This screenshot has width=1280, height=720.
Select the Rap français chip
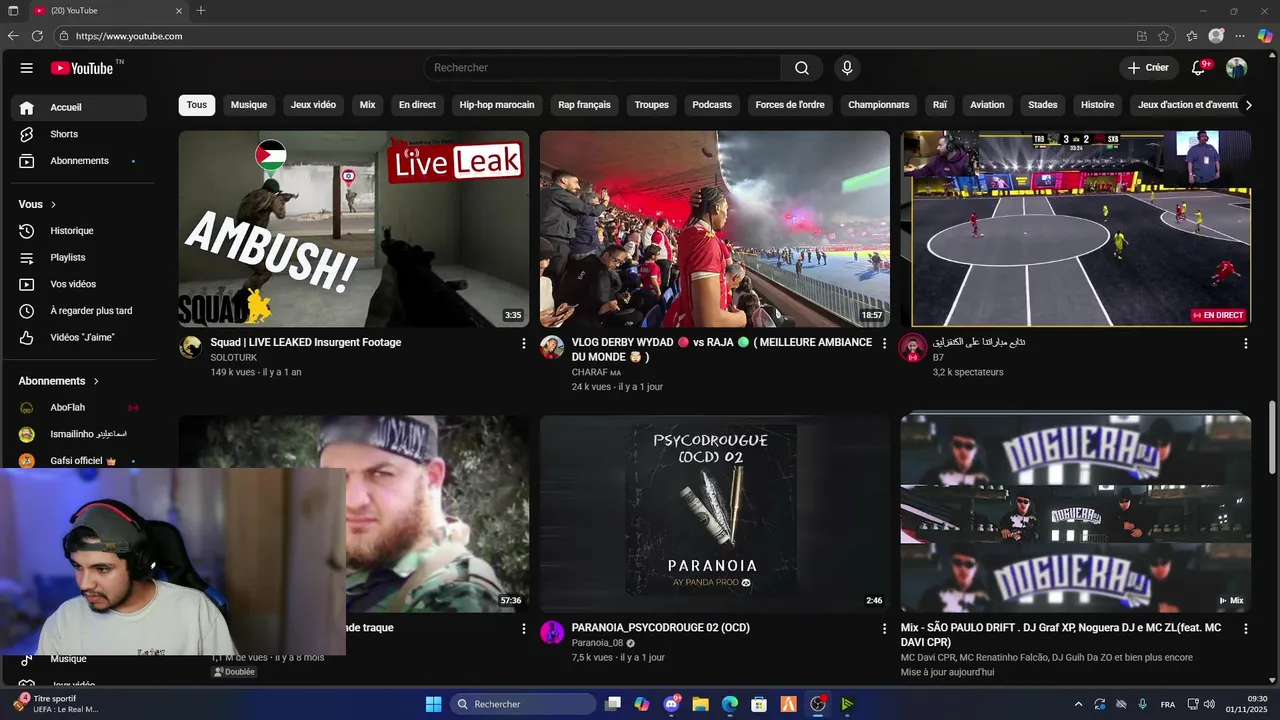pyautogui.click(x=584, y=105)
